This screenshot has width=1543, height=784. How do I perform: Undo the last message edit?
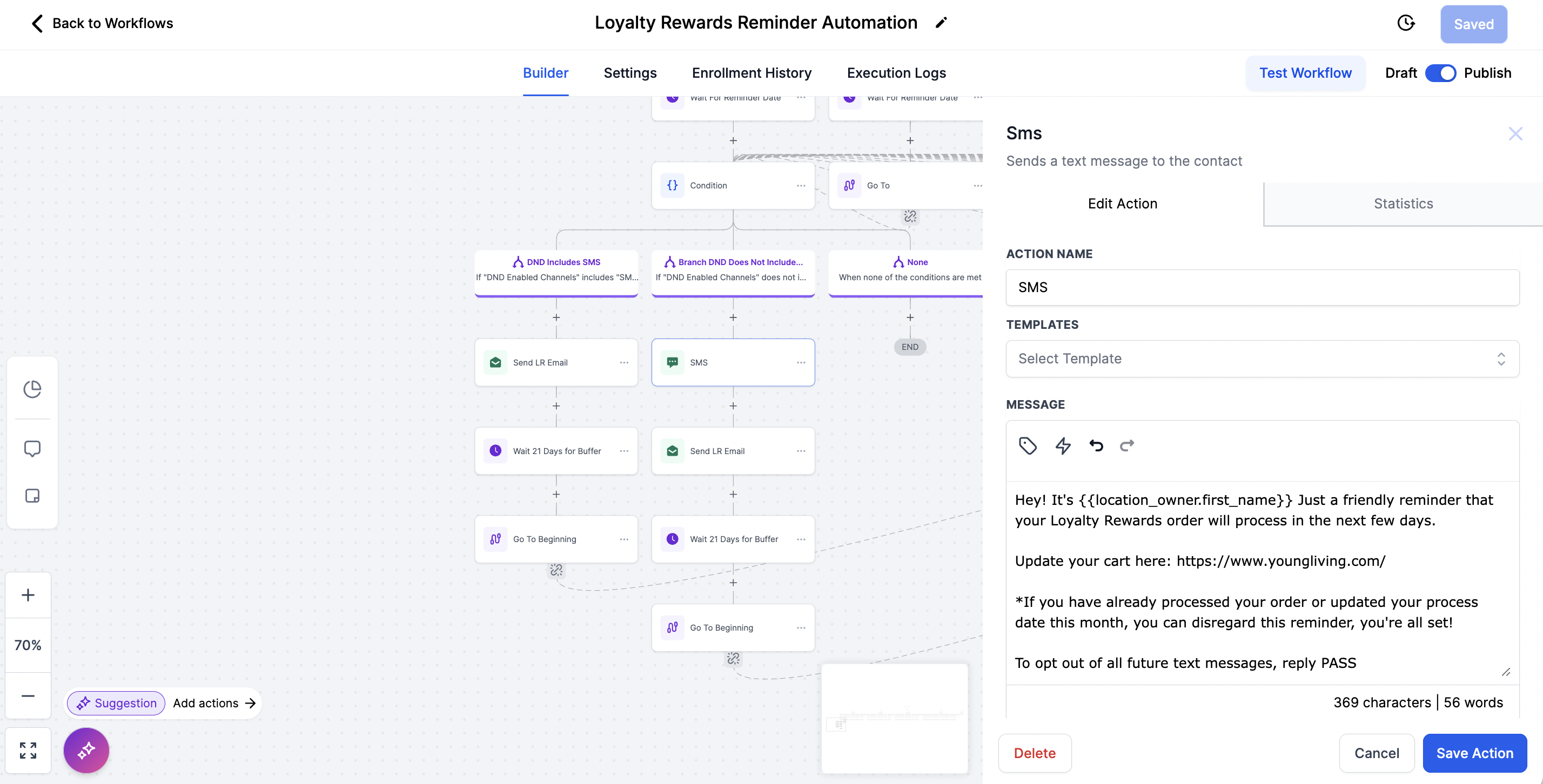coord(1096,446)
